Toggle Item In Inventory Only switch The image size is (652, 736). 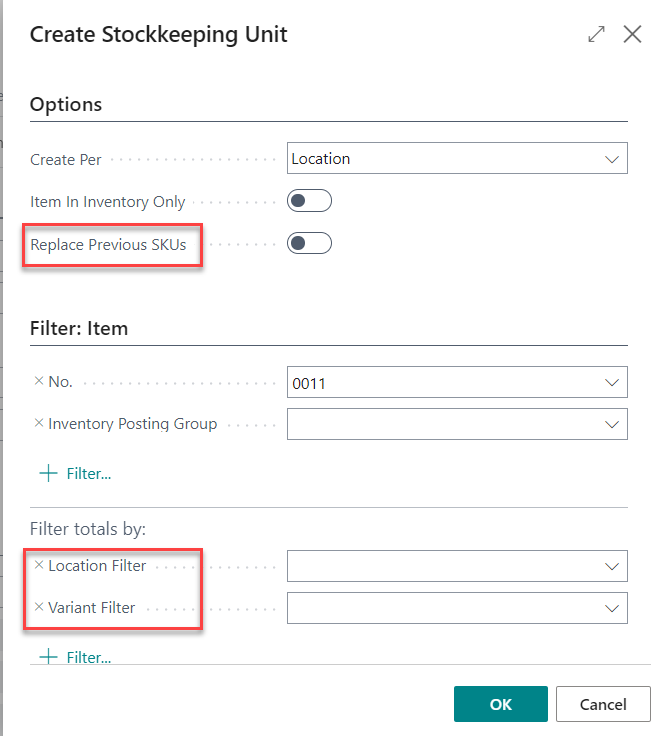coord(309,201)
